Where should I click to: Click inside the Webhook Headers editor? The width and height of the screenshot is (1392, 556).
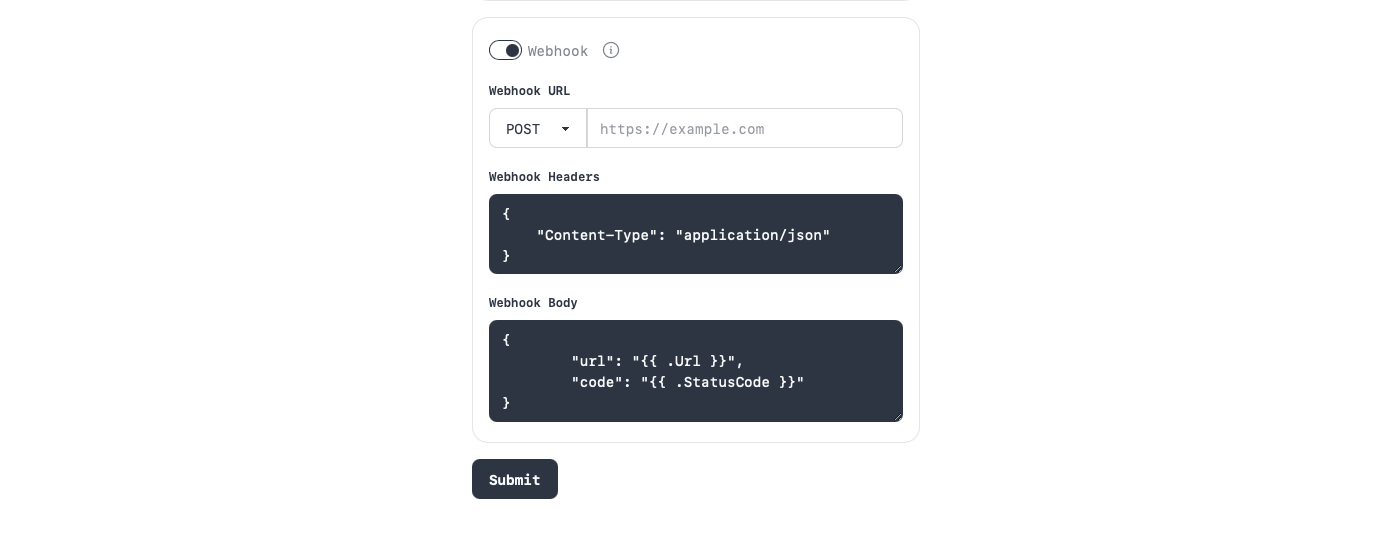click(696, 234)
